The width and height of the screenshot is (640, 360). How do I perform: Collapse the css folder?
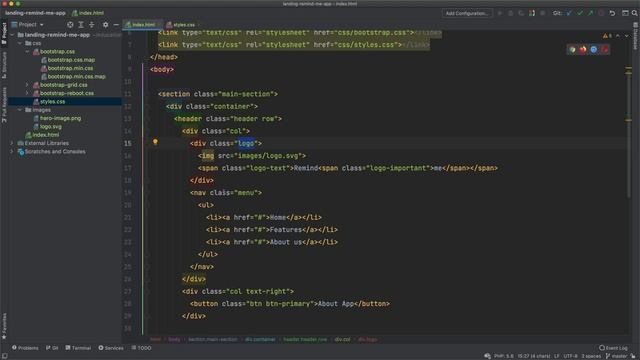click(20, 43)
